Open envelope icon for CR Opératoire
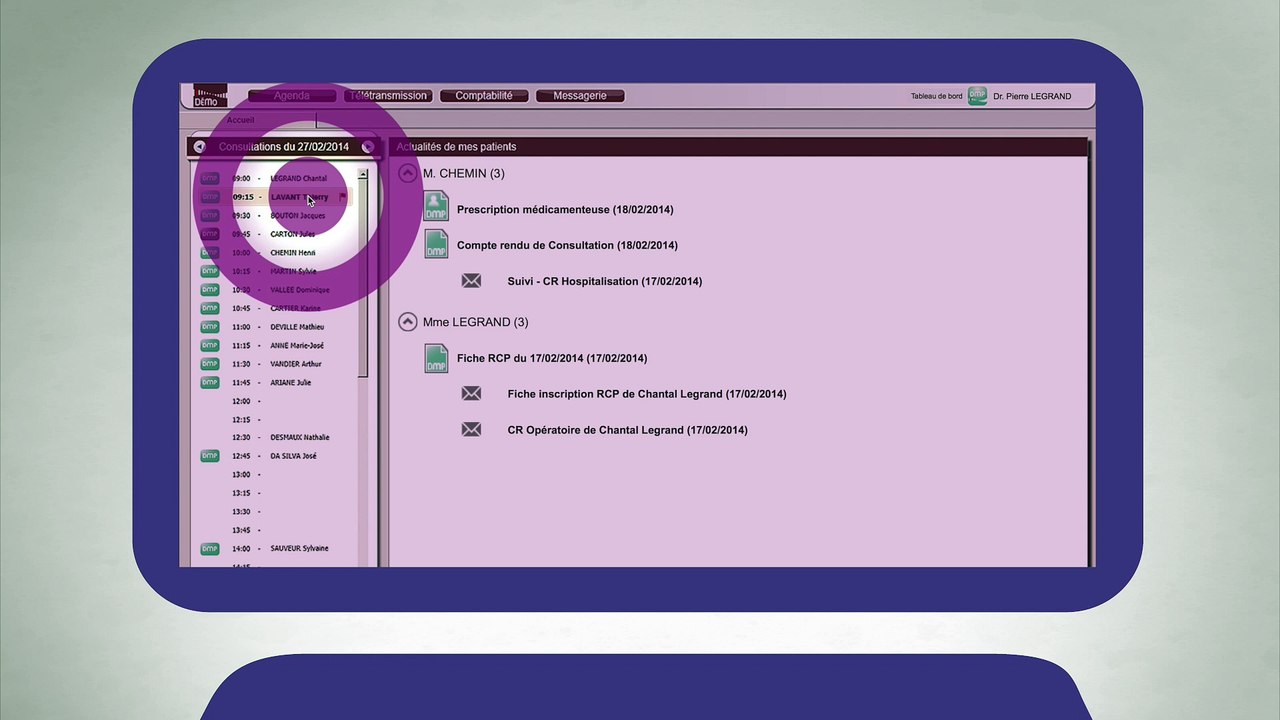 coord(471,430)
